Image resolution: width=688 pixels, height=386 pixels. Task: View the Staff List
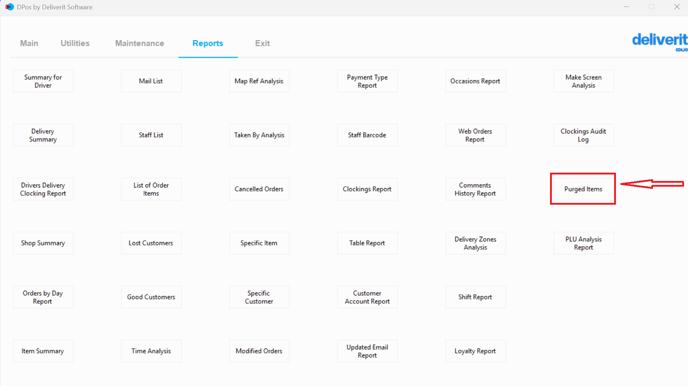[151, 135]
